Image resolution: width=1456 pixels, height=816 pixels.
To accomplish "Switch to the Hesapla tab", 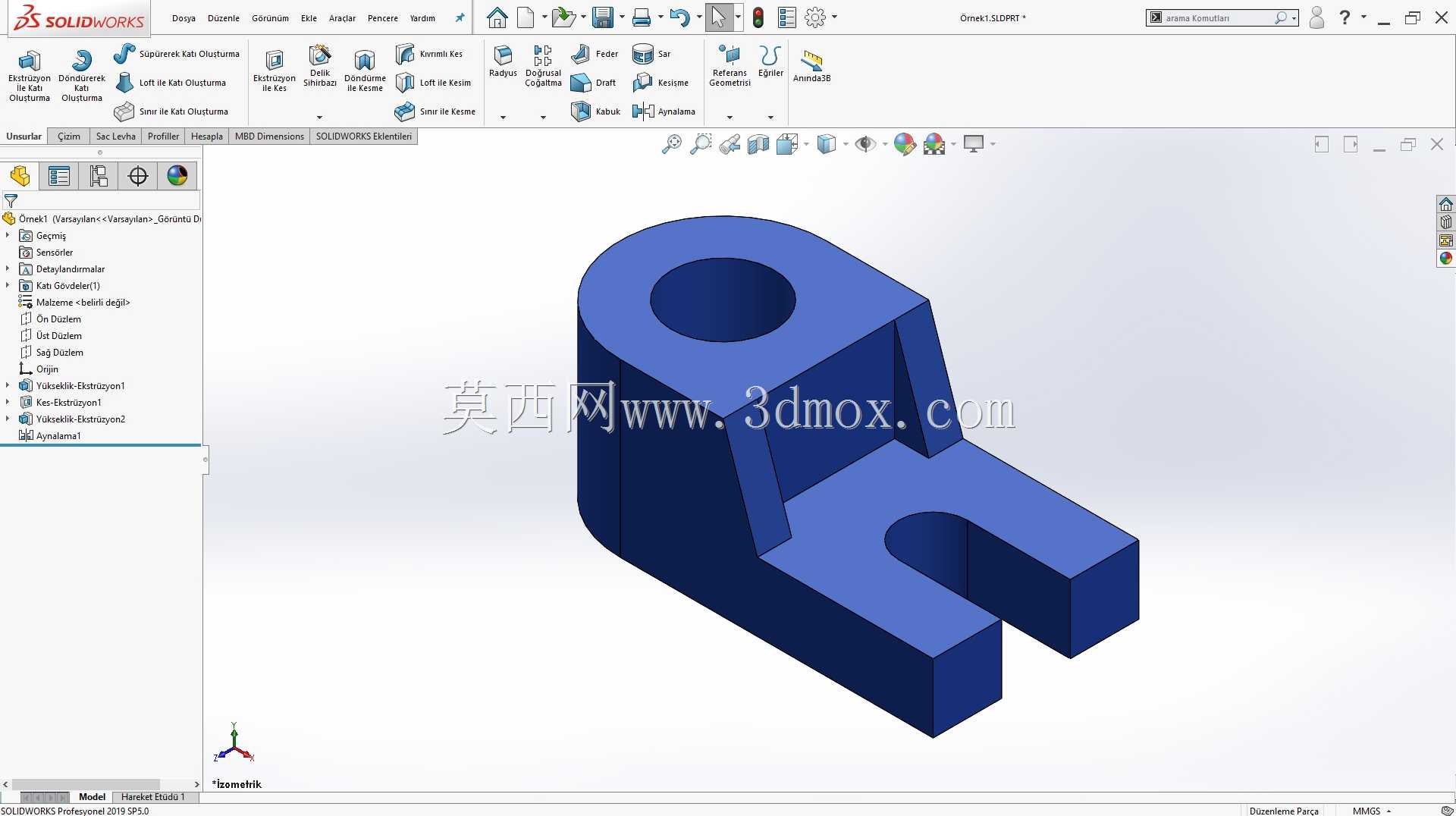I will point(206,137).
